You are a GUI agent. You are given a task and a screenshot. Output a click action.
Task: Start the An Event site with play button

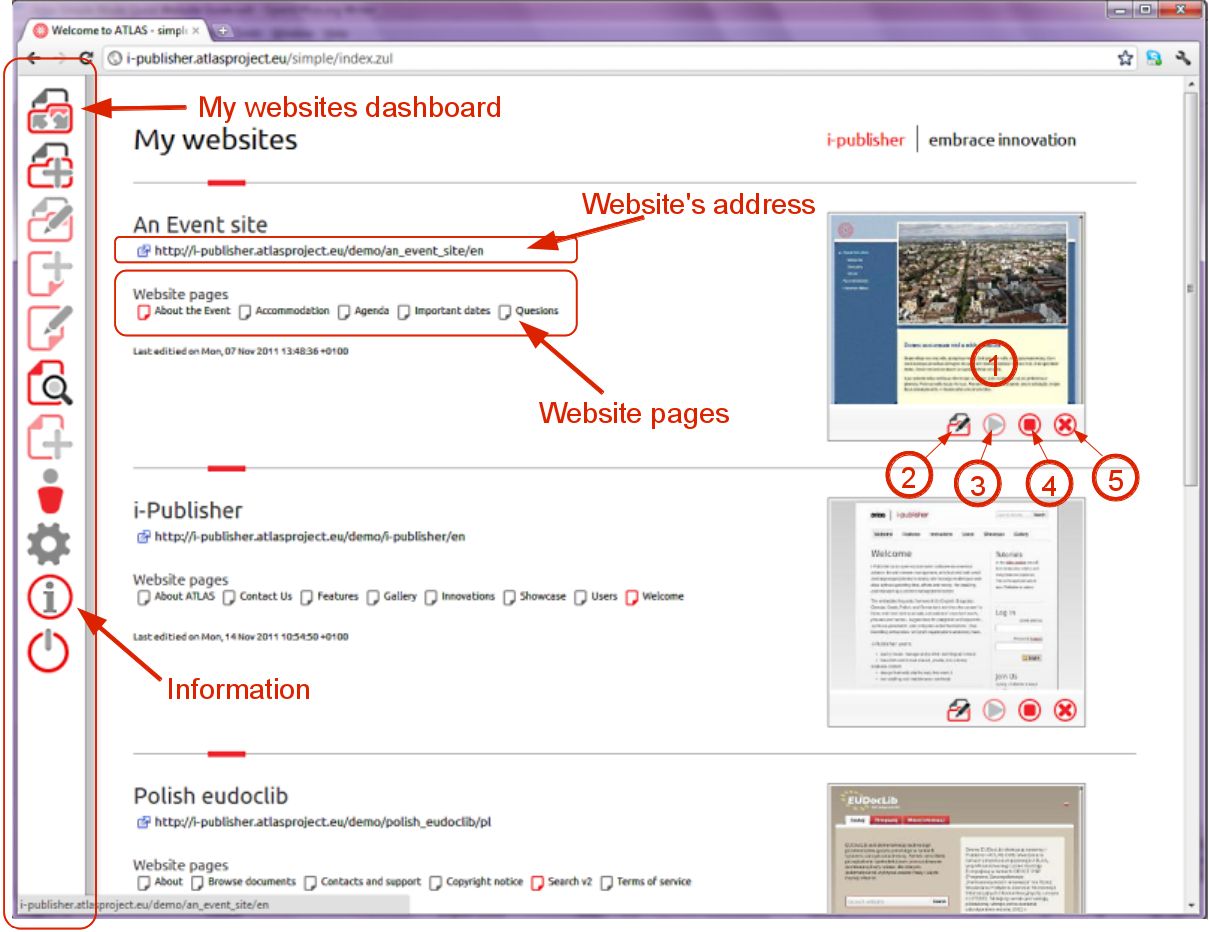pyautogui.click(x=994, y=426)
